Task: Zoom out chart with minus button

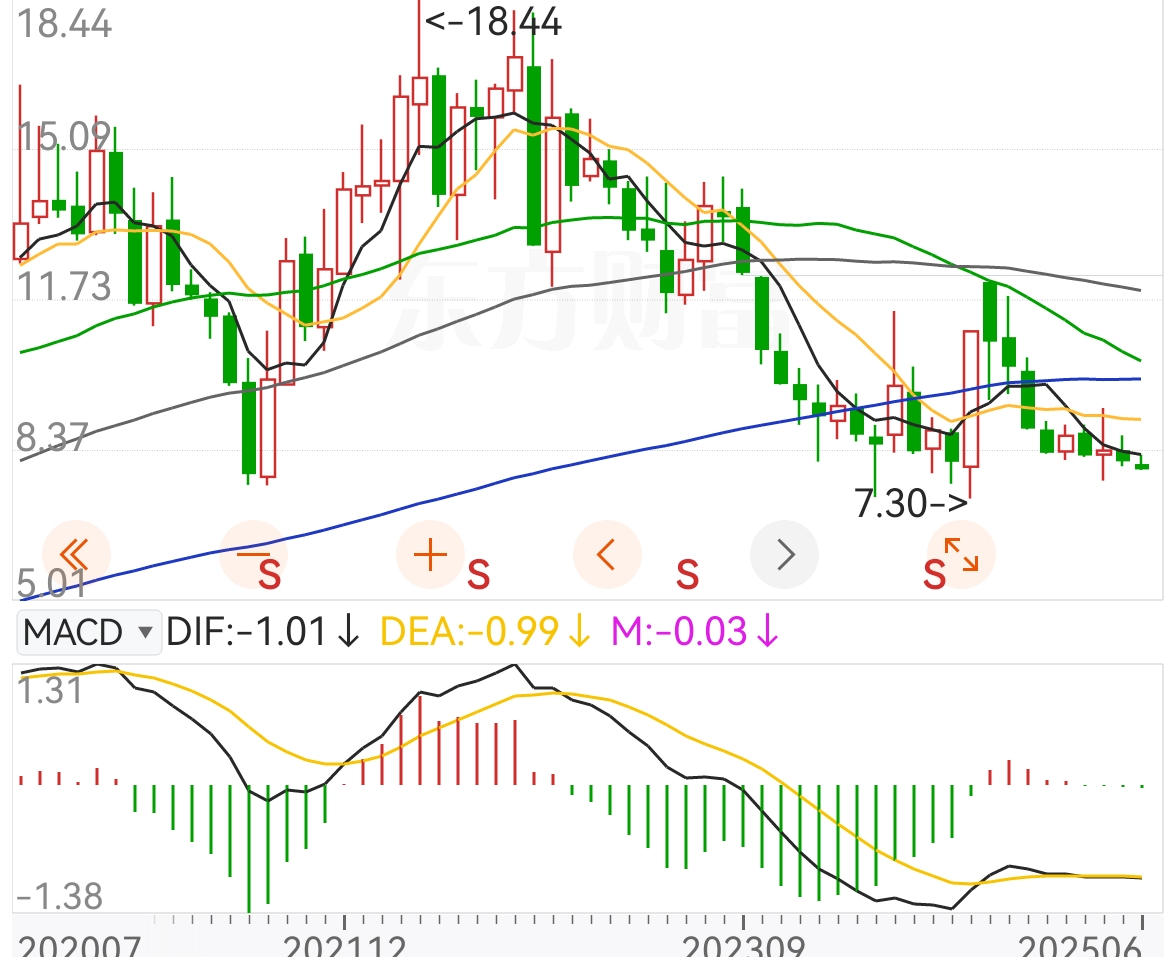Action: (253, 555)
